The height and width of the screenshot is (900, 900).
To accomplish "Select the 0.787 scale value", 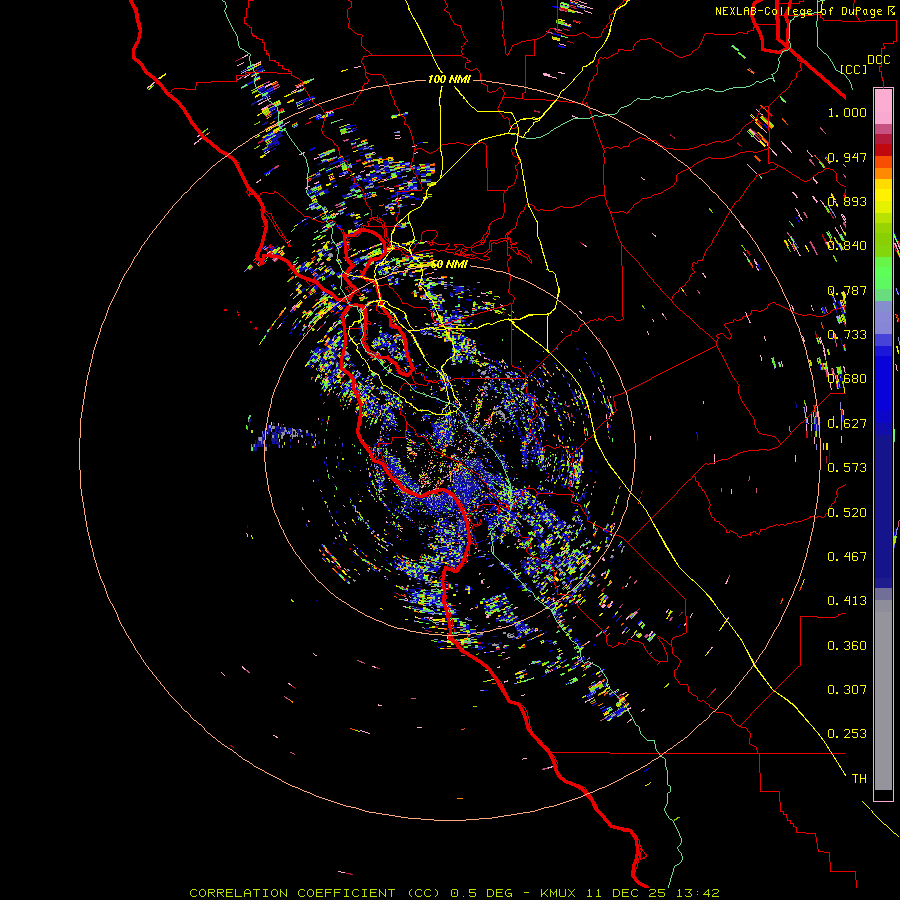I will (x=847, y=290).
